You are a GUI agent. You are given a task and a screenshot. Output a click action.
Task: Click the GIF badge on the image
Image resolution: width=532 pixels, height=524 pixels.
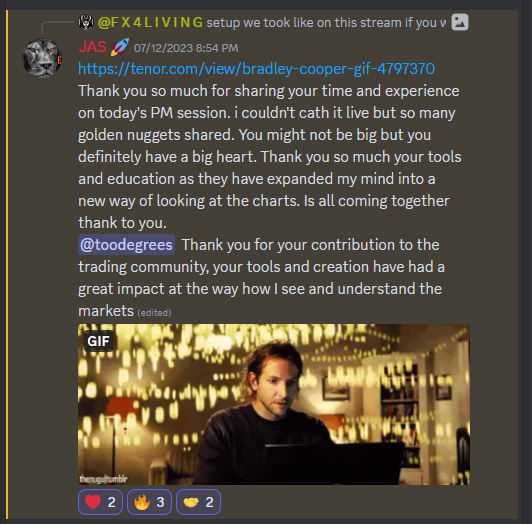[x=98, y=341]
